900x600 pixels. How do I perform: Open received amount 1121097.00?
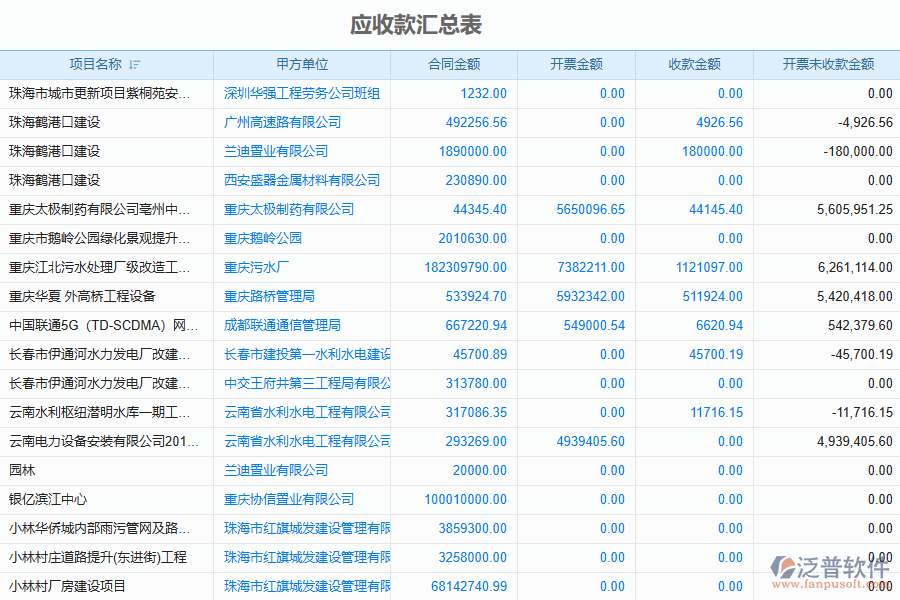(x=709, y=267)
